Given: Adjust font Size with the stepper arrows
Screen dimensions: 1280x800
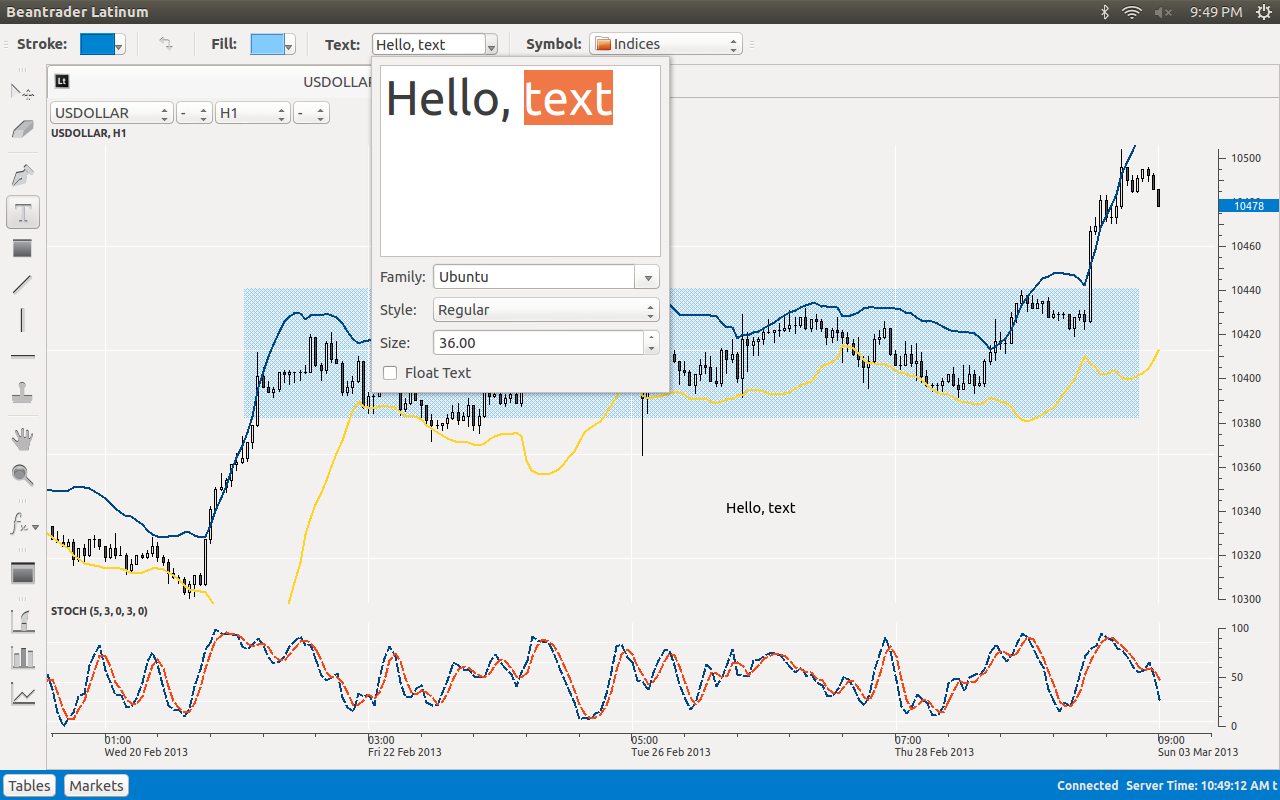Looking at the screenshot, I should 652,343.
